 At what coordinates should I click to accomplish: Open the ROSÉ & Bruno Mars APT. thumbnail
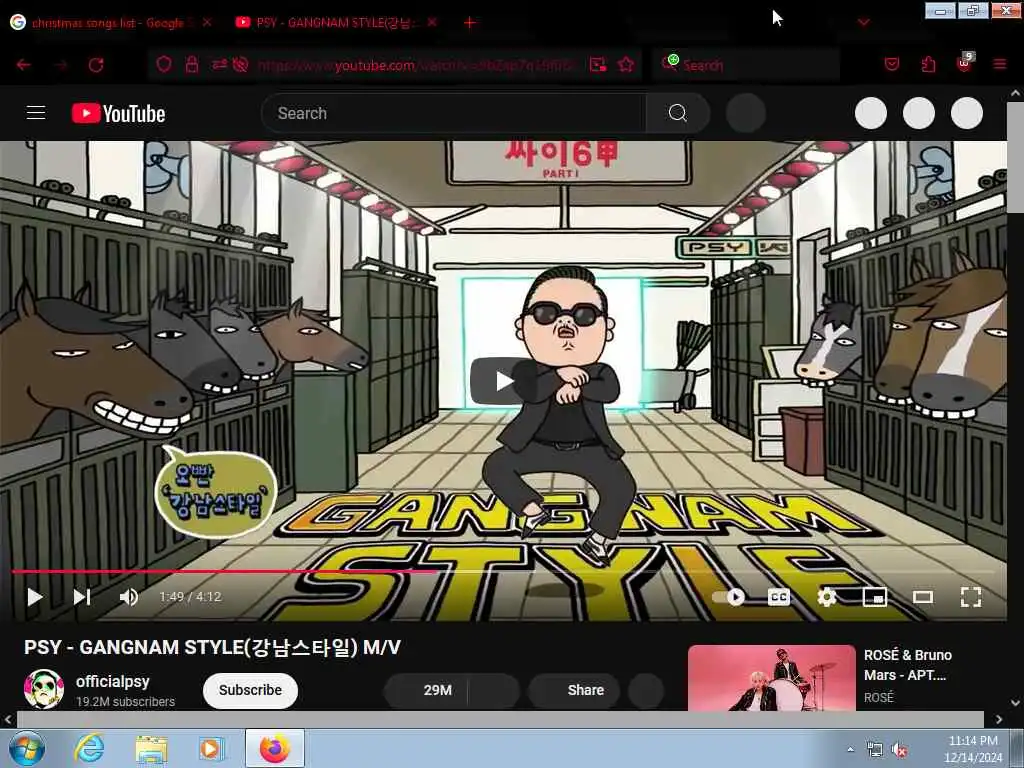771,678
